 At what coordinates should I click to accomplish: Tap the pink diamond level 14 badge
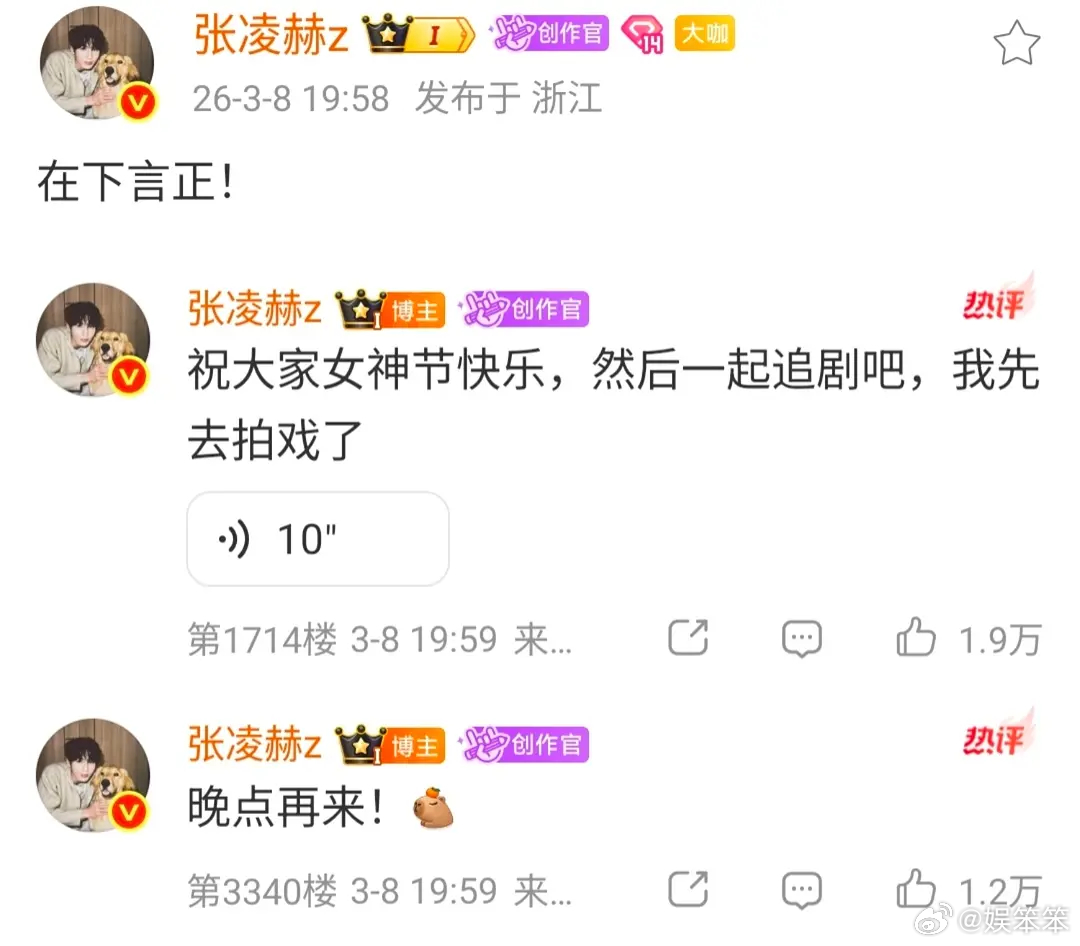tap(642, 34)
